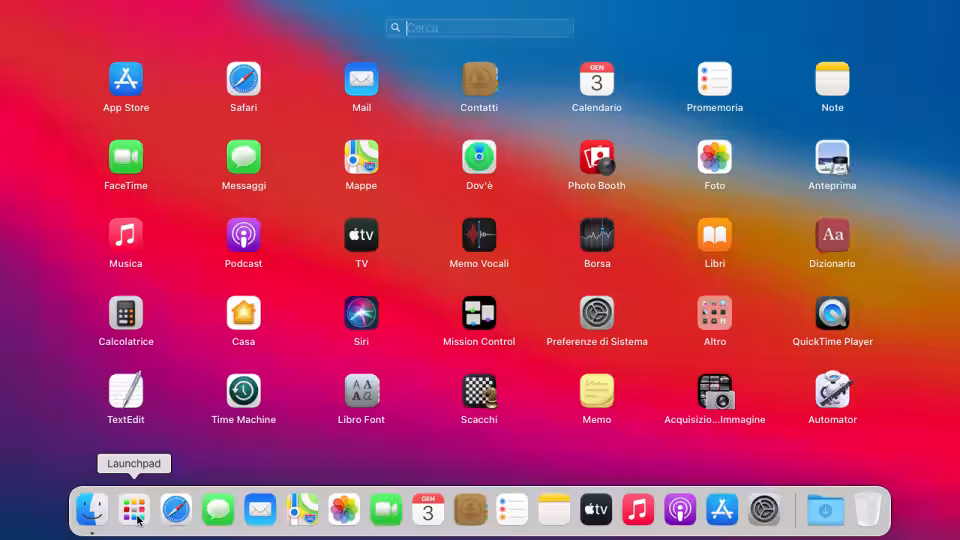The width and height of the screenshot is (960, 540).
Task: Open Borsa stocks app
Action: pos(597,234)
